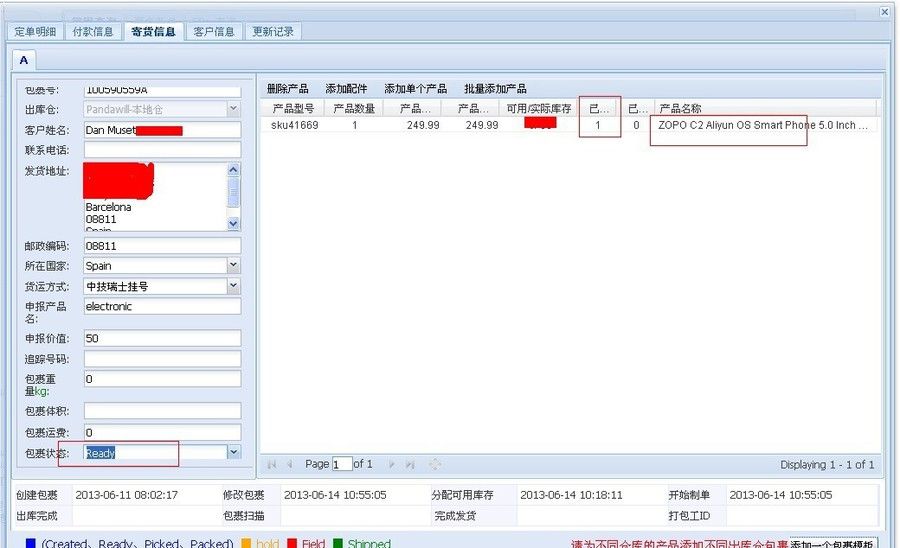Switch to the 定单明细 tab
Image resolution: width=900 pixels, height=548 pixels.
(35, 32)
